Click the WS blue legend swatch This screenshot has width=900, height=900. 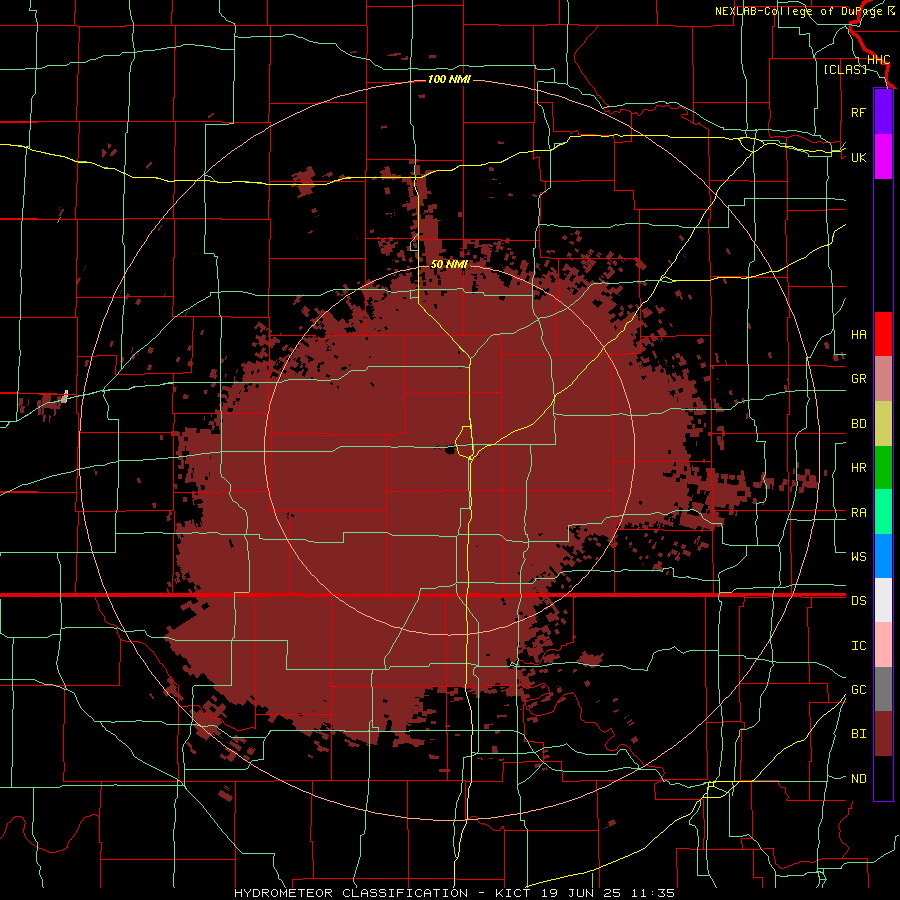click(883, 556)
